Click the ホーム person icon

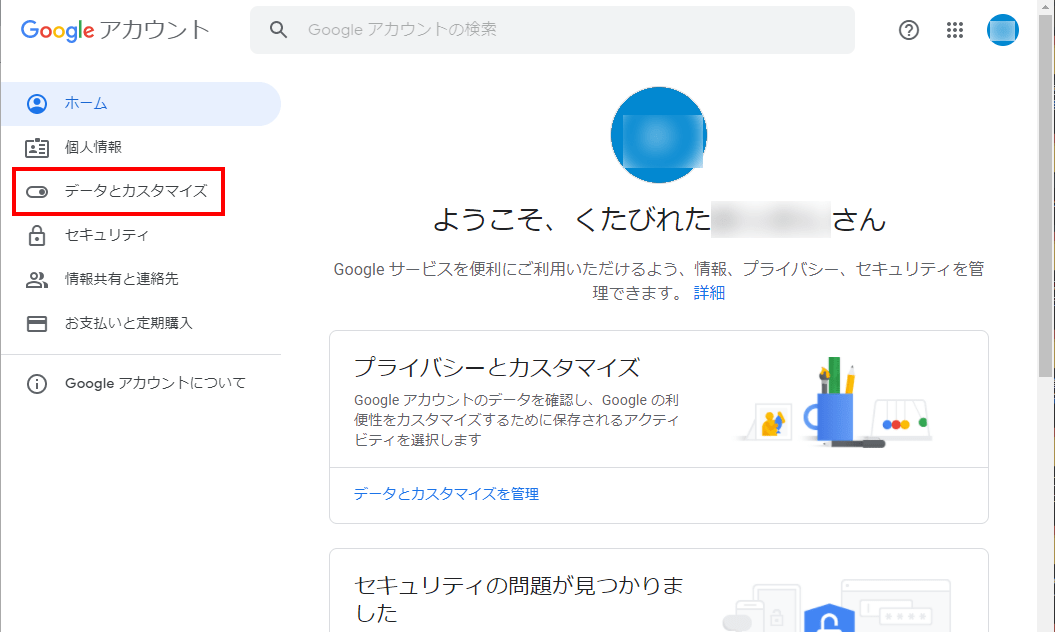point(37,104)
